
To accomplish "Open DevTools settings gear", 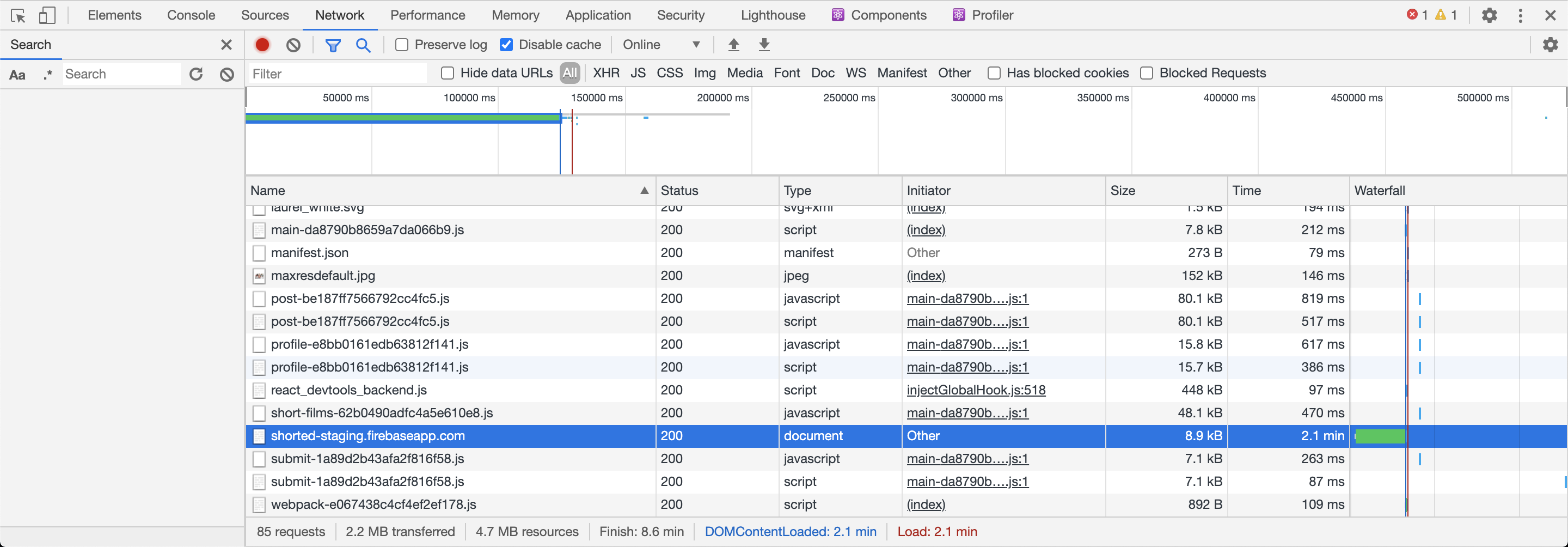I will pos(1489,15).
